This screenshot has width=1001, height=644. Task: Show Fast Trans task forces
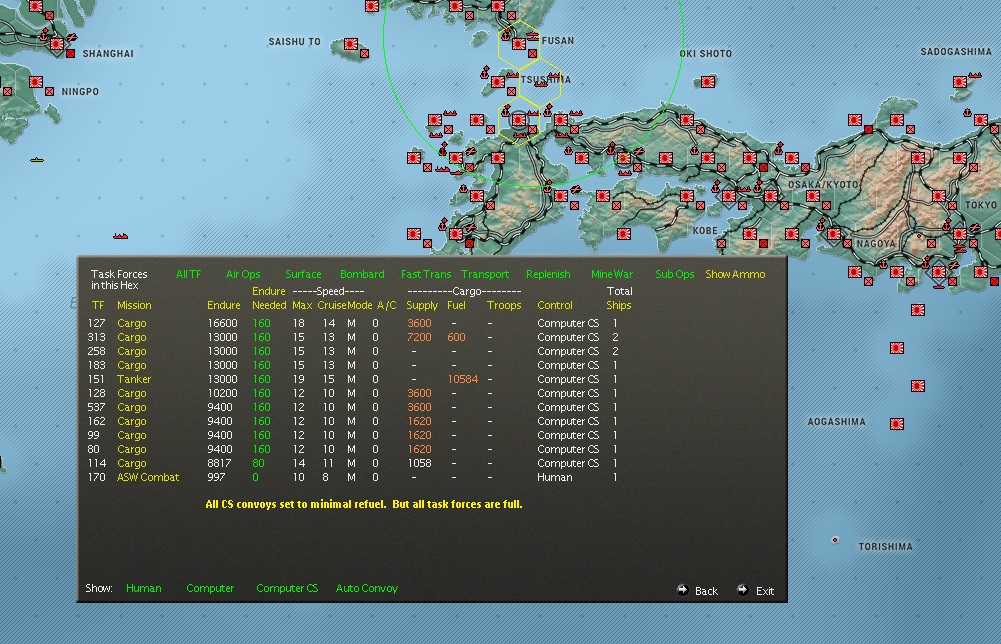click(x=426, y=274)
